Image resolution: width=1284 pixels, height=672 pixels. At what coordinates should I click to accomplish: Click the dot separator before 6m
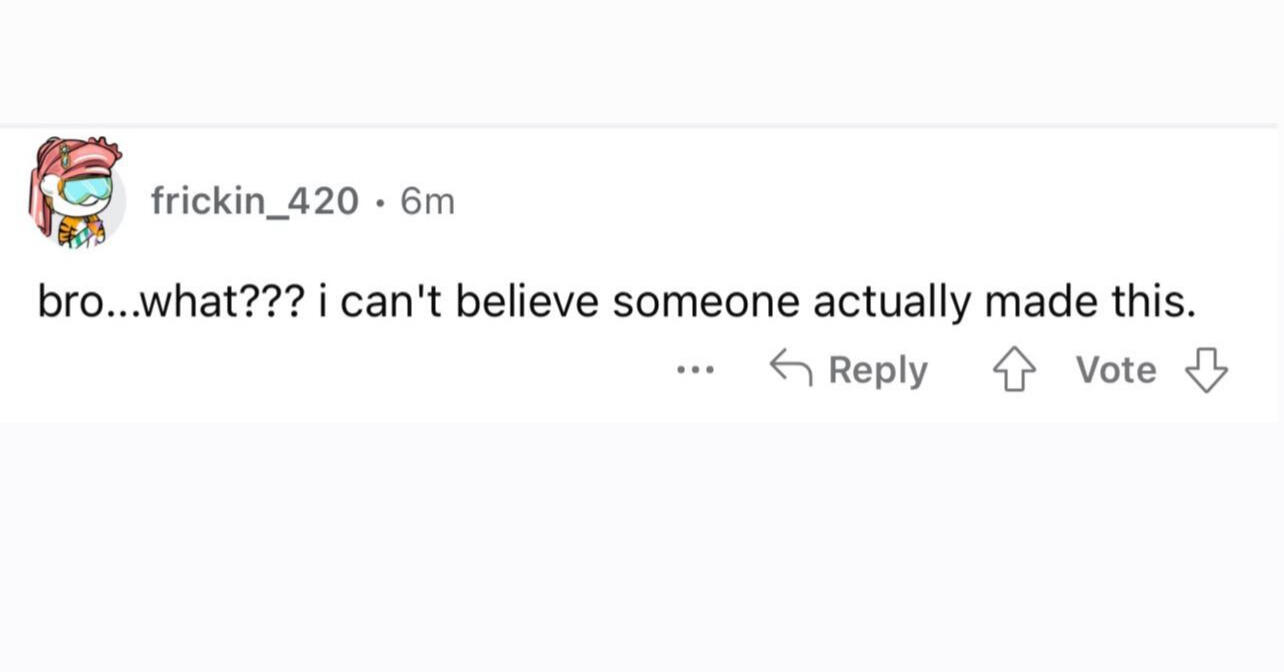click(379, 203)
